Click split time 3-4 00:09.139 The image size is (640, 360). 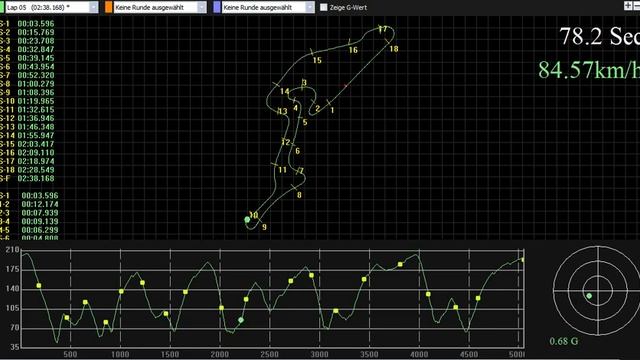click(29, 221)
